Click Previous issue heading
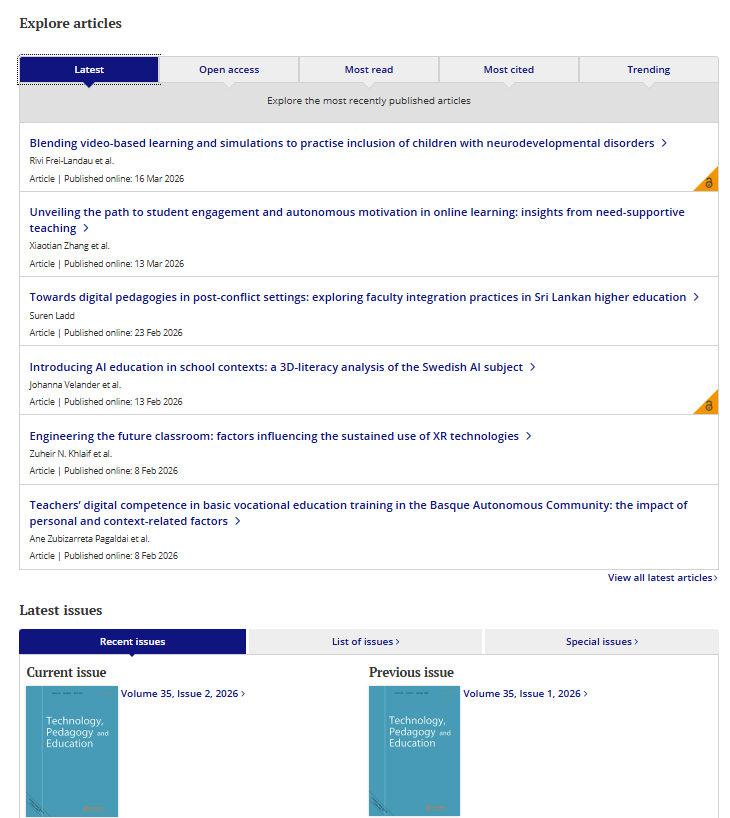The height and width of the screenshot is (818, 730). pyautogui.click(x=411, y=672)
